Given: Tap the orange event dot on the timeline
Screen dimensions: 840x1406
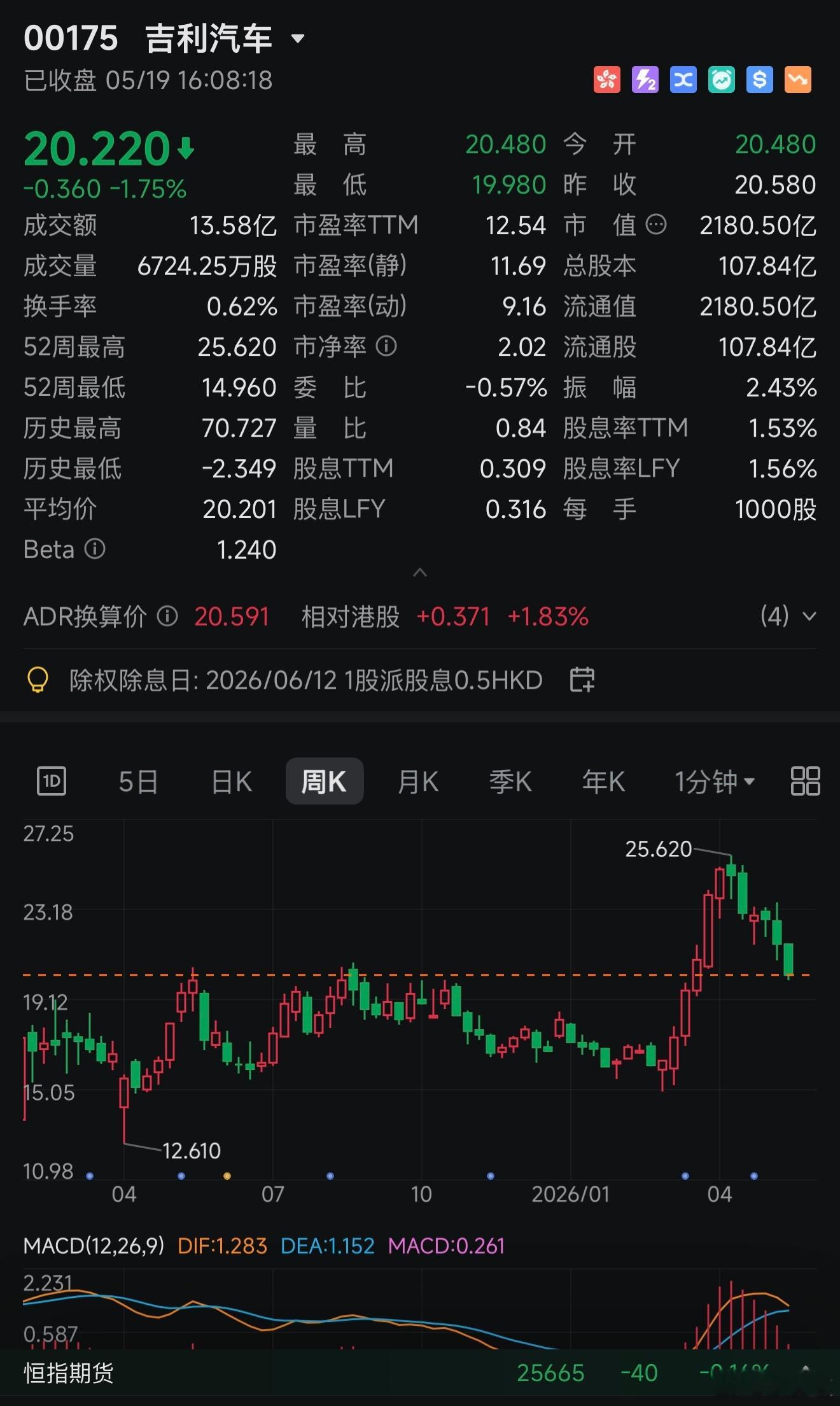Looking at the screenshot, I should pos(227,1176).
